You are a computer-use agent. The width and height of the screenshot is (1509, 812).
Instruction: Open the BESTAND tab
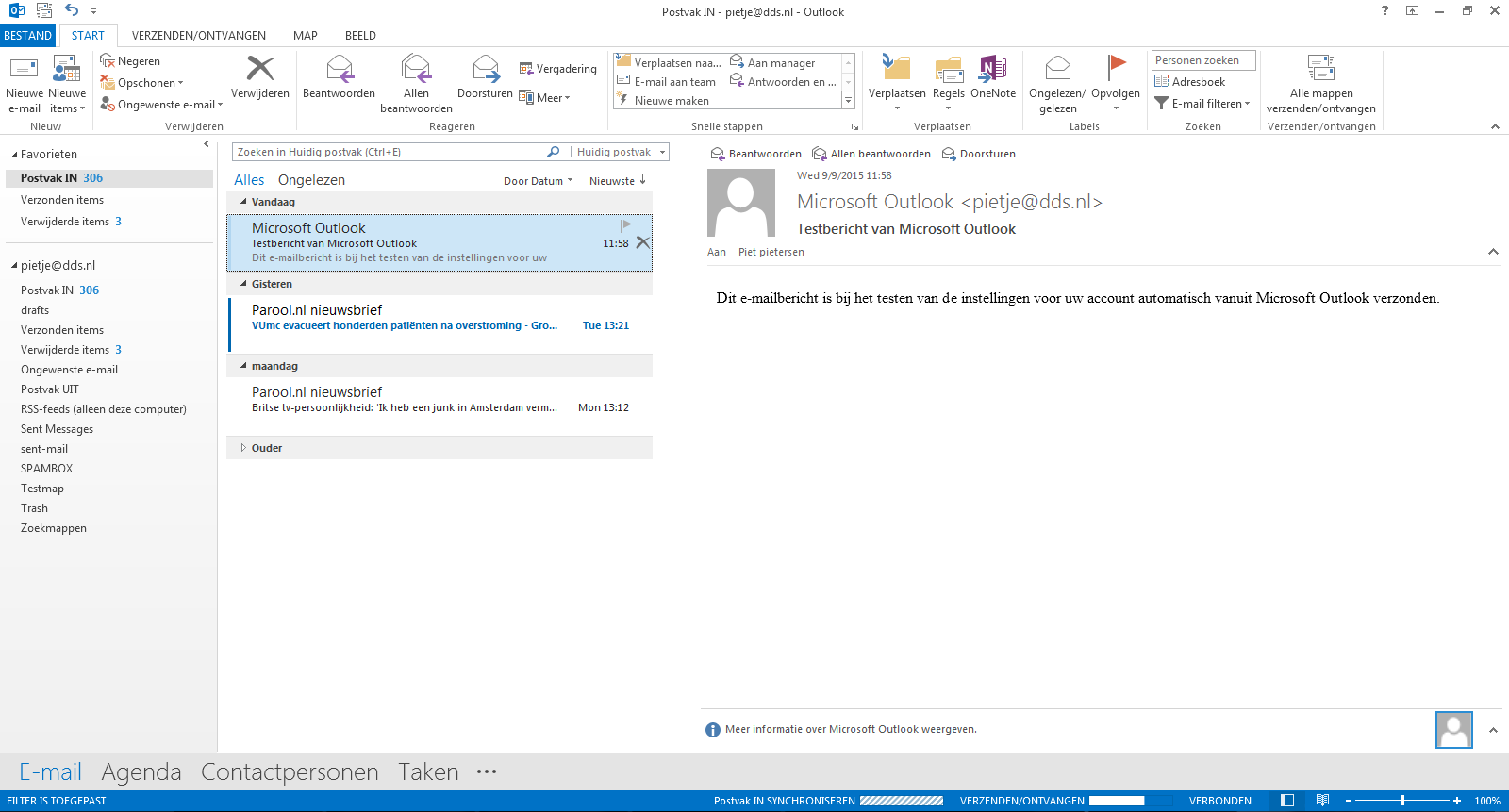tap(28, 36)
